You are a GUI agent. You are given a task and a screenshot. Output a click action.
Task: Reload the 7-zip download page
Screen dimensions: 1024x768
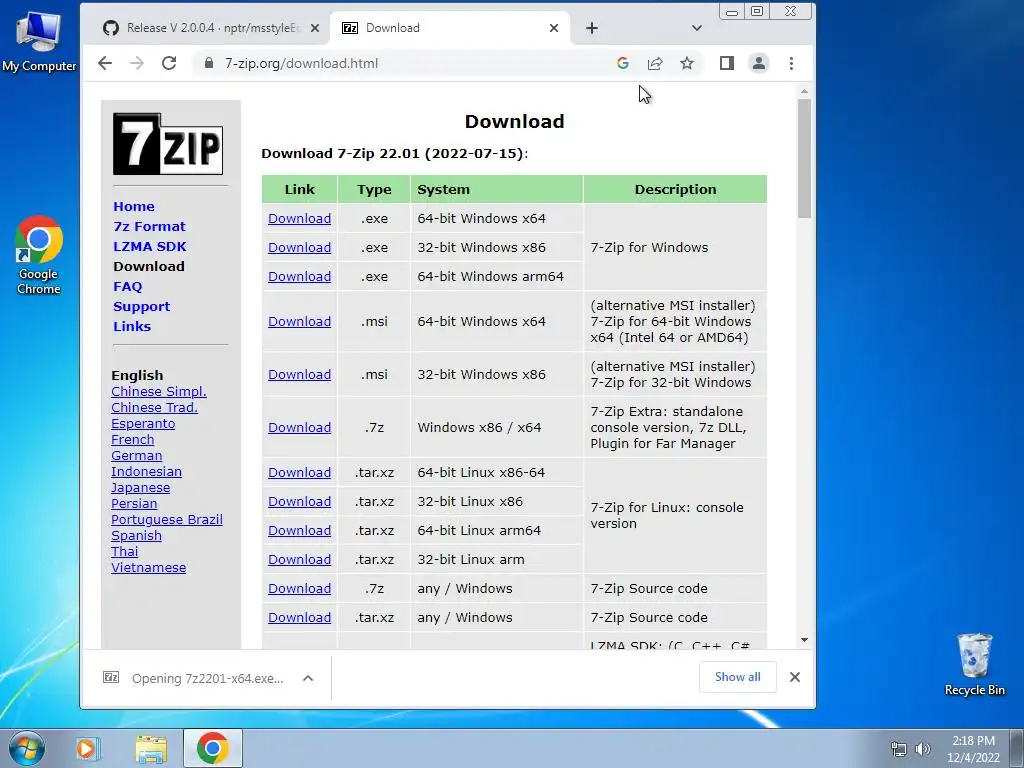pos(169,63)
